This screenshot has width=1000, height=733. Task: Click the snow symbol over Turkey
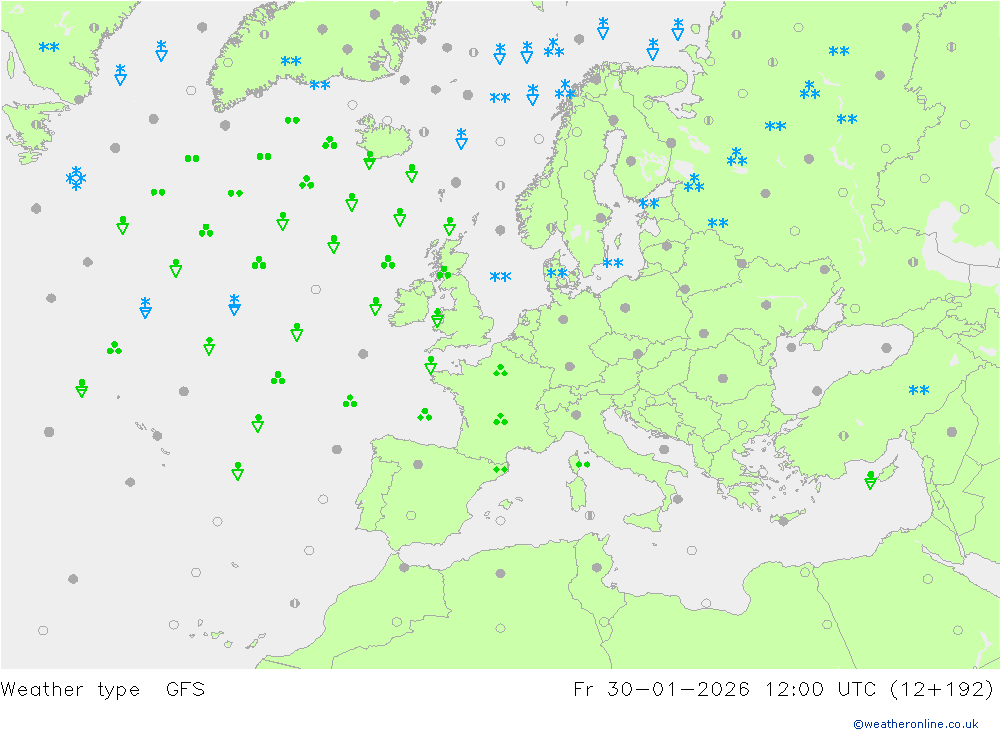(x=919, y=390)
